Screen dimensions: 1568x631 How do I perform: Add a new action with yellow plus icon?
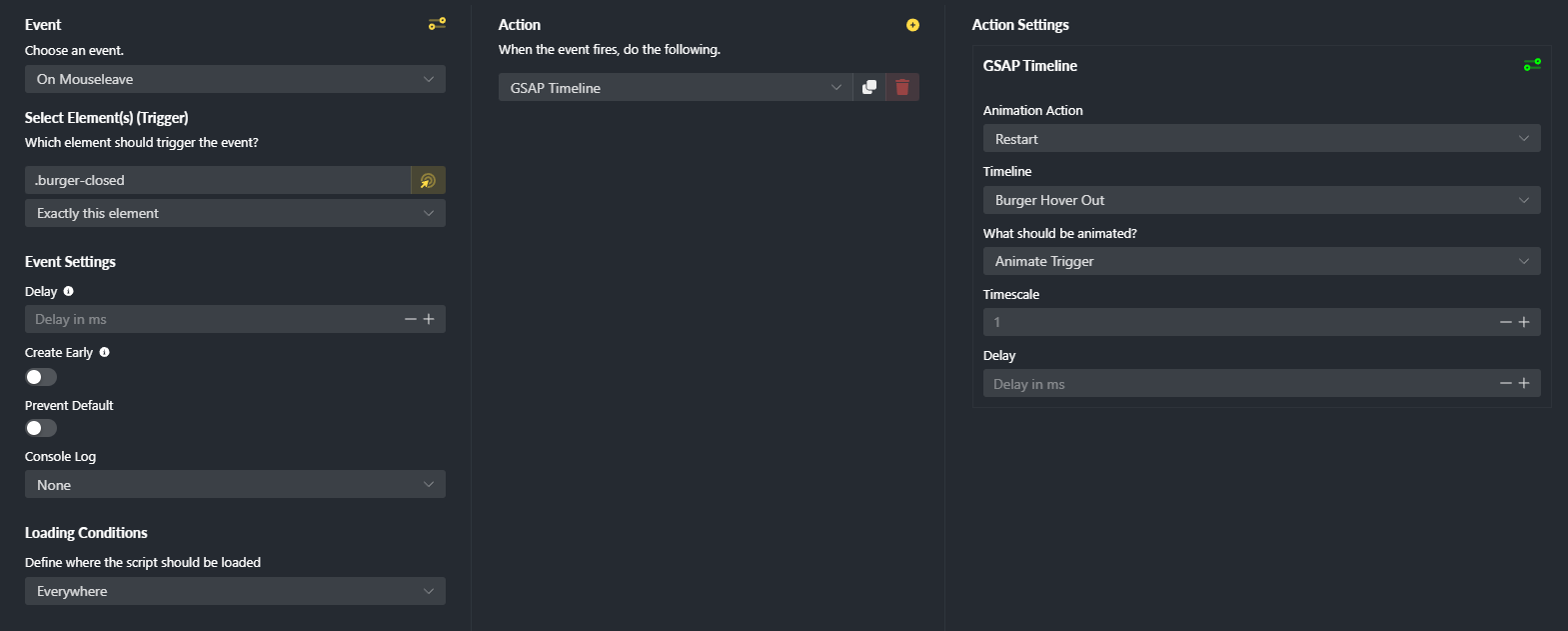(x=912, y=25)
